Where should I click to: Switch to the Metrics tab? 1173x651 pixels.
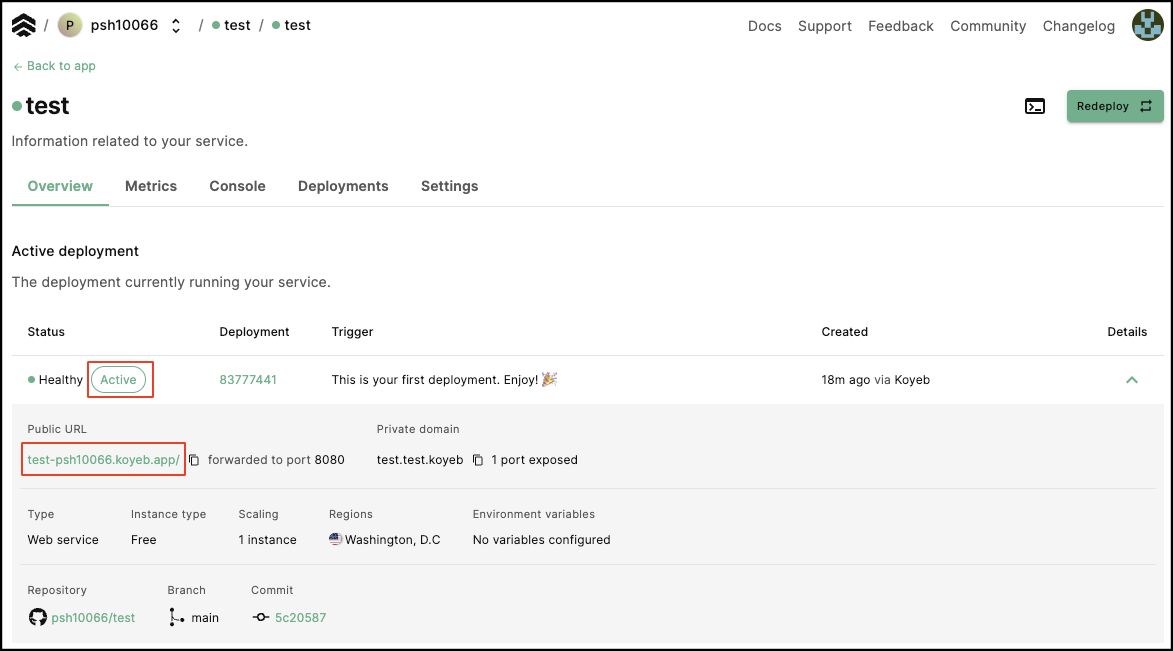pos(151,186)
